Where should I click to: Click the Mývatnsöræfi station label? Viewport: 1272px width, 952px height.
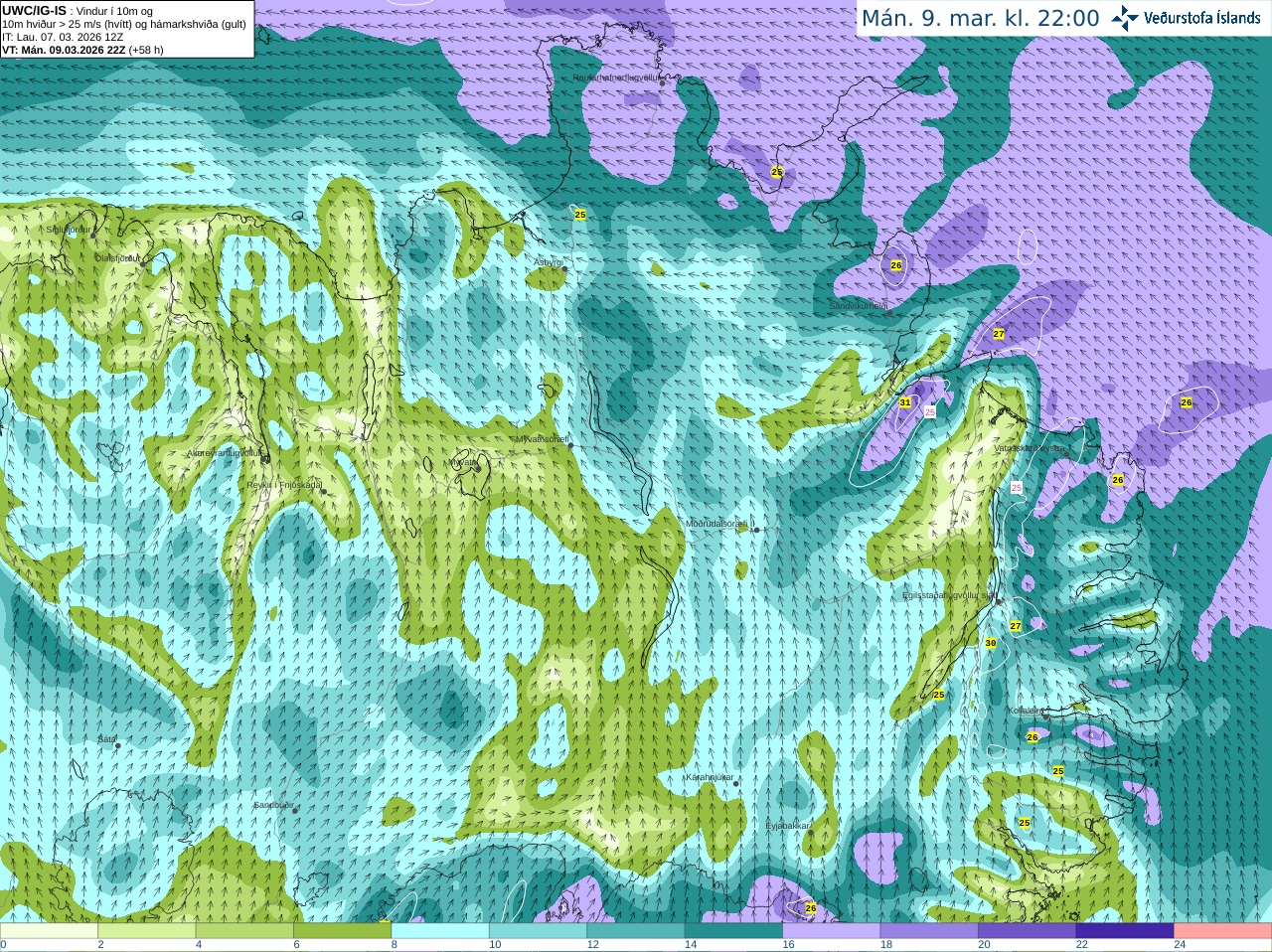point(542,438)
